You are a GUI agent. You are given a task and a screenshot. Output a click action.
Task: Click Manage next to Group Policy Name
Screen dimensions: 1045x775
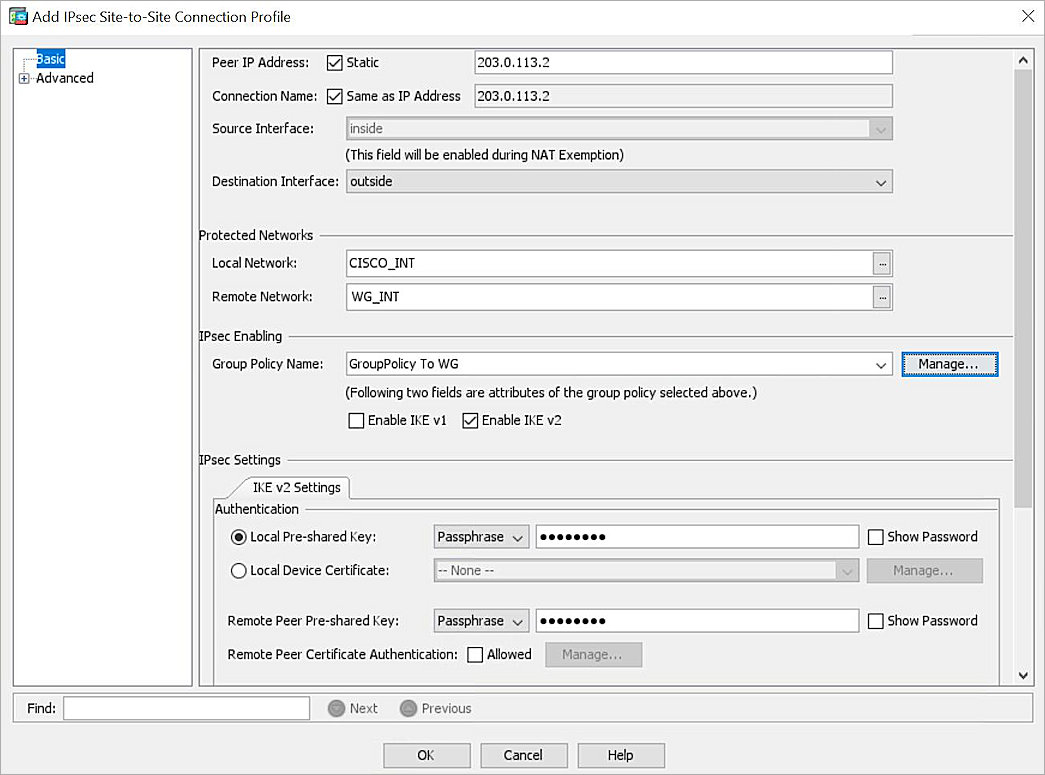click(x=948, y=364)
